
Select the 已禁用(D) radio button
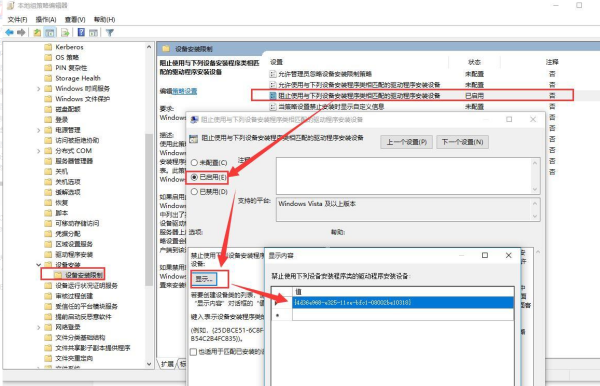[194, 192]
